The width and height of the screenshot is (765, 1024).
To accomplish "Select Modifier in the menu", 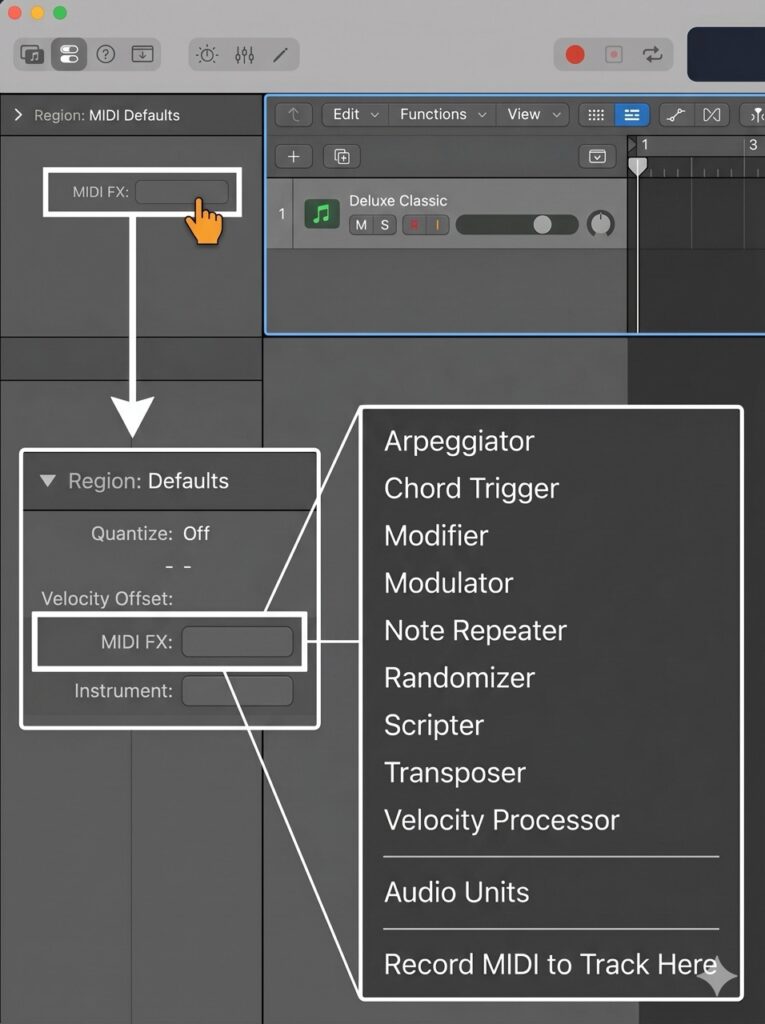I will (436, 536).
